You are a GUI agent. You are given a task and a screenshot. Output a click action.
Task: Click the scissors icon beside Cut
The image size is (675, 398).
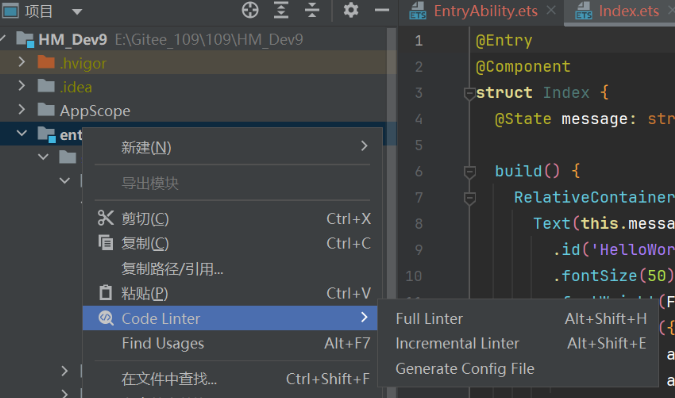pos(105,218)
